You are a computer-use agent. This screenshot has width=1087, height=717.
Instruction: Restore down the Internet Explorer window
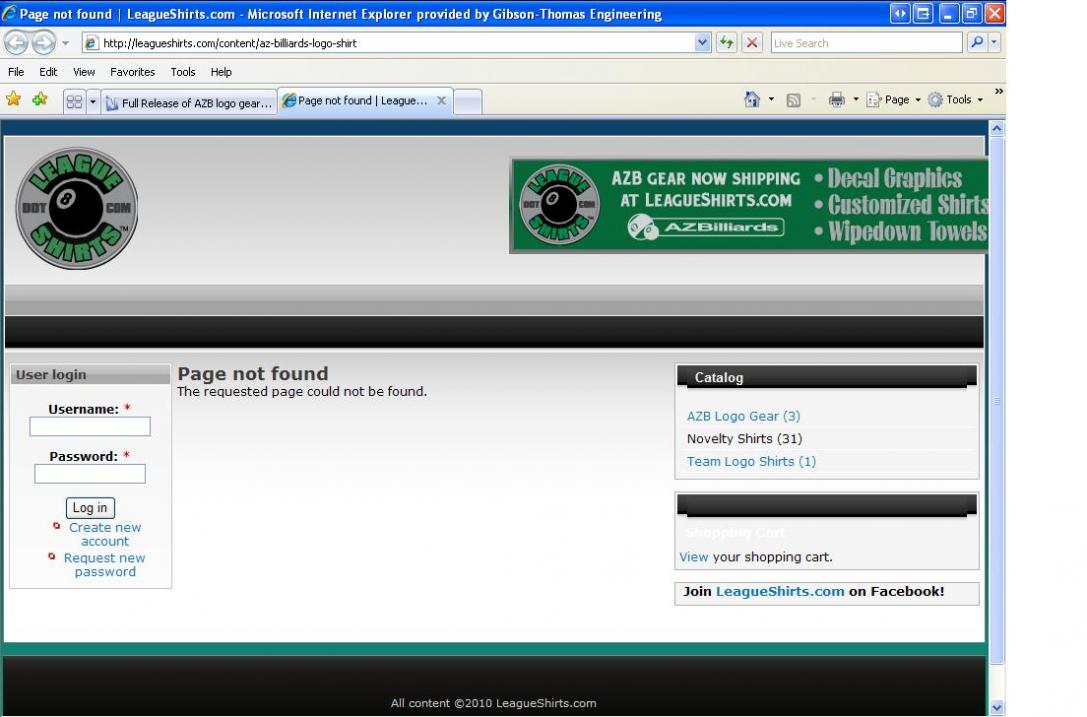pos(971,13)
